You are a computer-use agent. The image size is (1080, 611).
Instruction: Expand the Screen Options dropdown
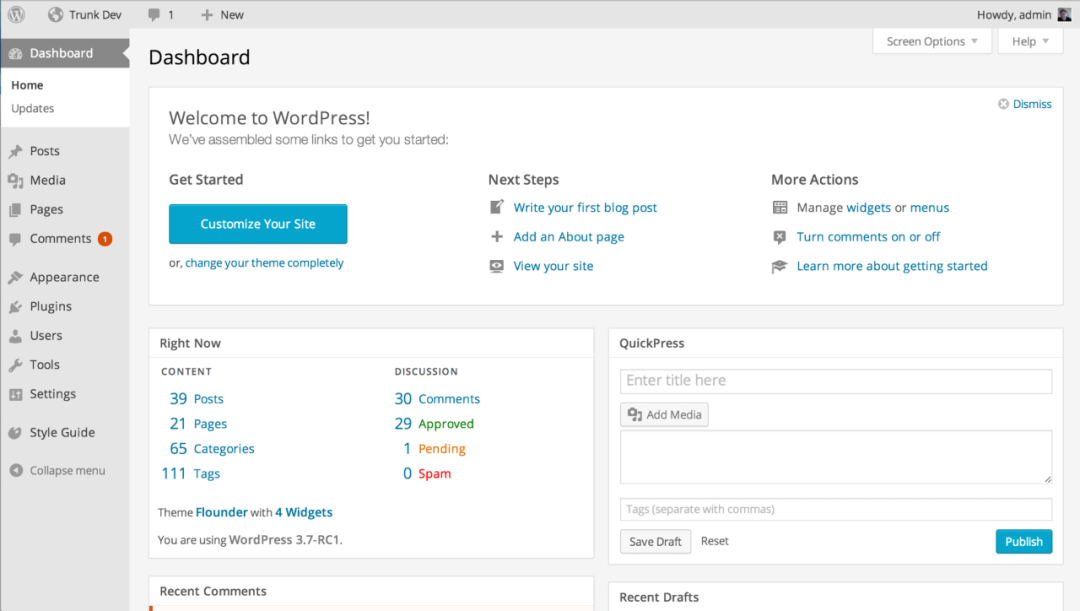tap(932, 41)
